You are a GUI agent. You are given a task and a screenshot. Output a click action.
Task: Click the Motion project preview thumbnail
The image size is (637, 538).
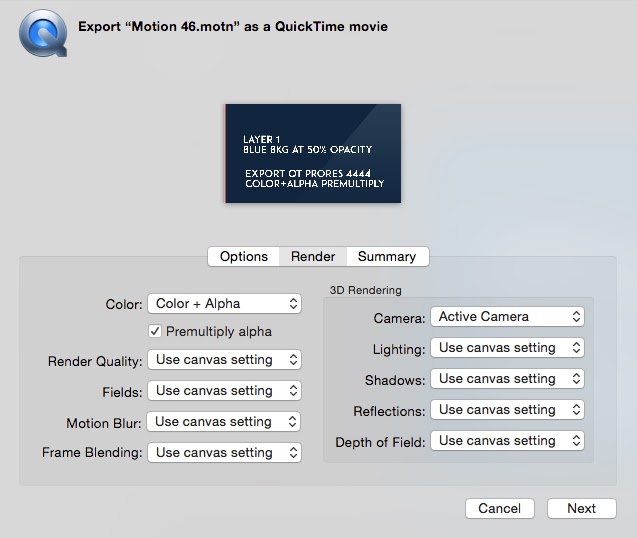[313, 153]
